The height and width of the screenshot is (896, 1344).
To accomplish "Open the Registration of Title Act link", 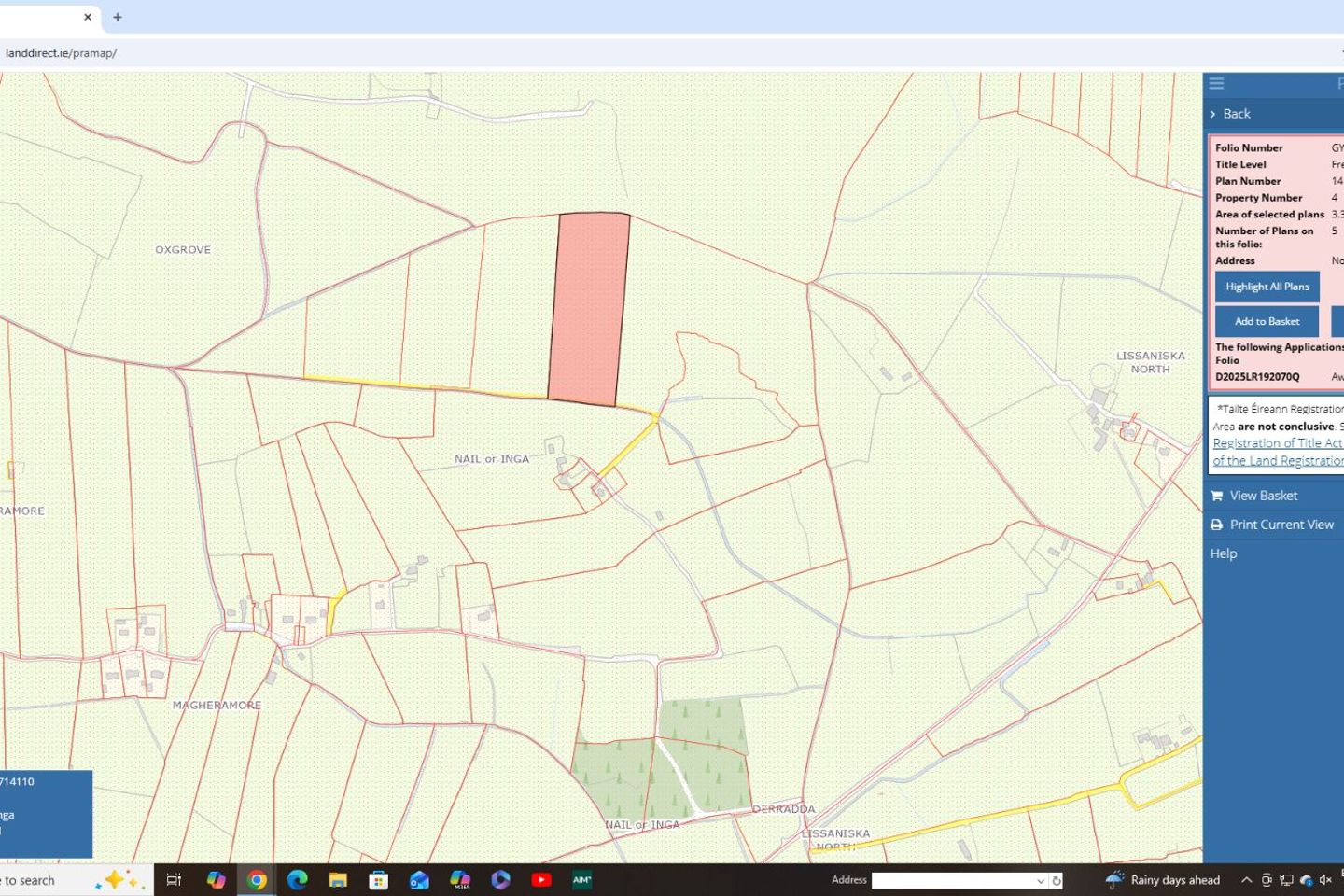I will click(x=1277, y=442).
